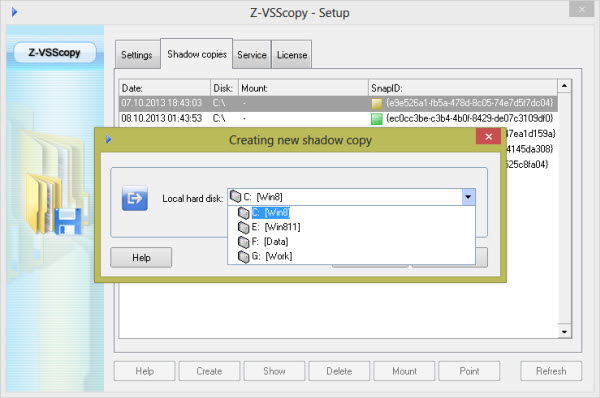
Task: Click the Refresh button
Action: [551, 371]
